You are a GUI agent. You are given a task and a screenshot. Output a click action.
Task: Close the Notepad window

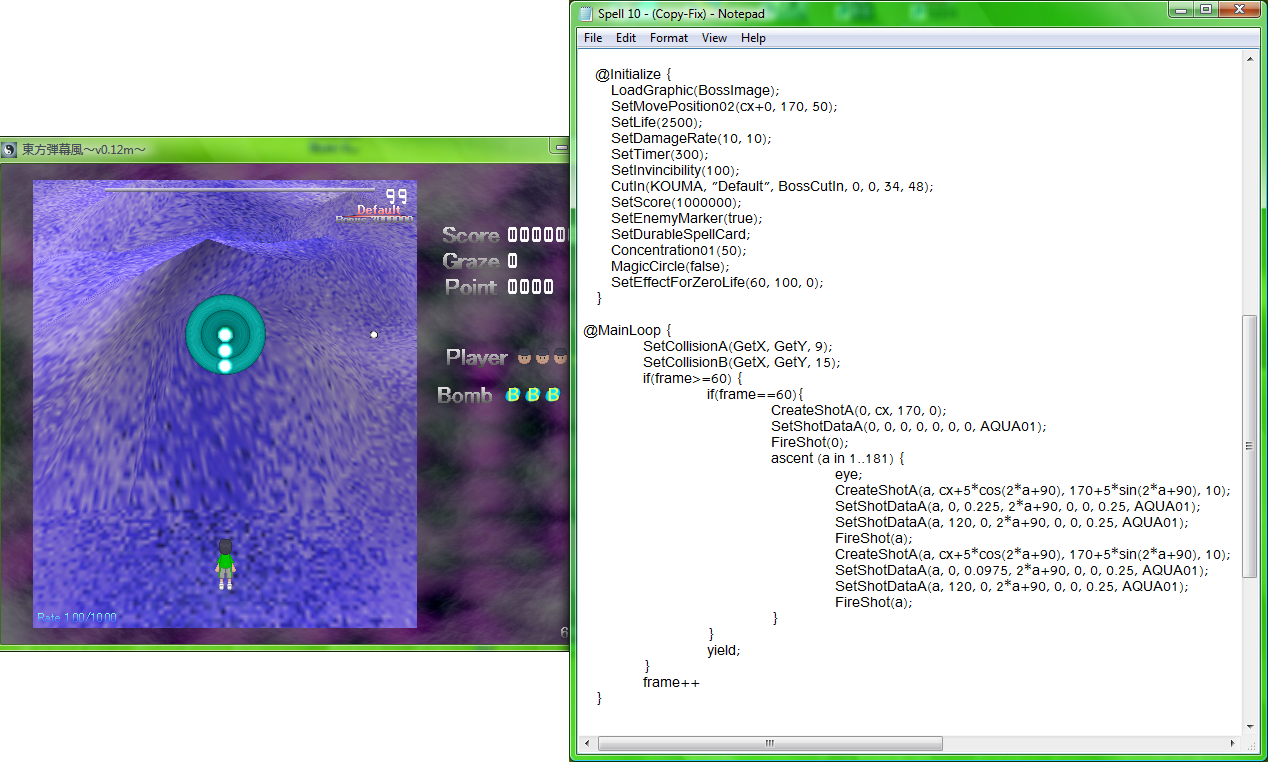coord(1240,10)
